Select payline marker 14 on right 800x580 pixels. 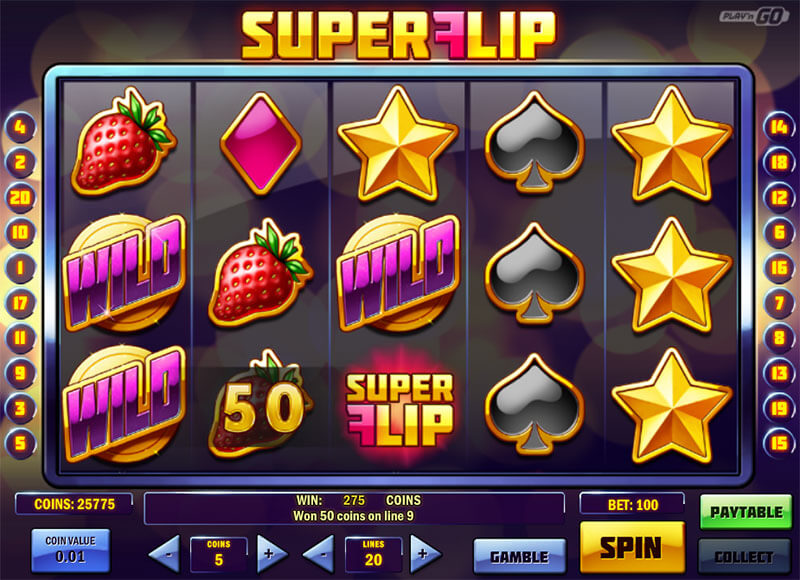pyautogui.click(x=779, y=127)
